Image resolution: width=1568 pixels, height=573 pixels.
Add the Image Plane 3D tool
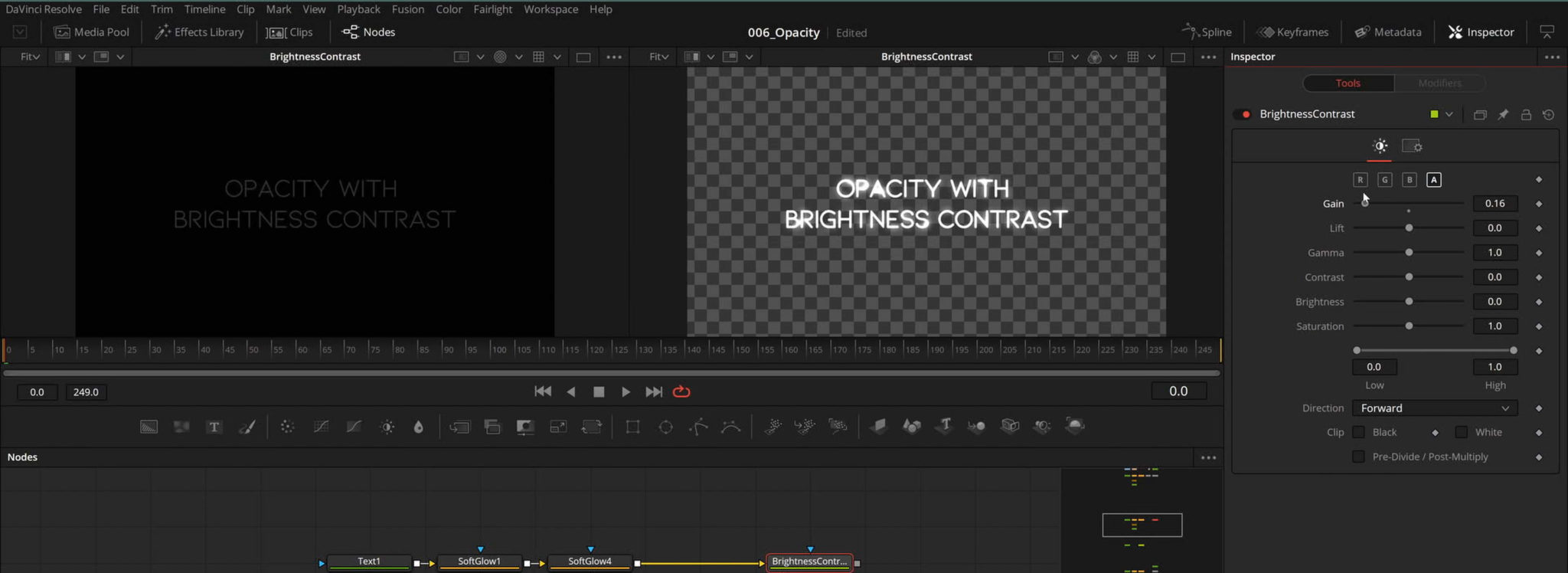pos(878,426)
